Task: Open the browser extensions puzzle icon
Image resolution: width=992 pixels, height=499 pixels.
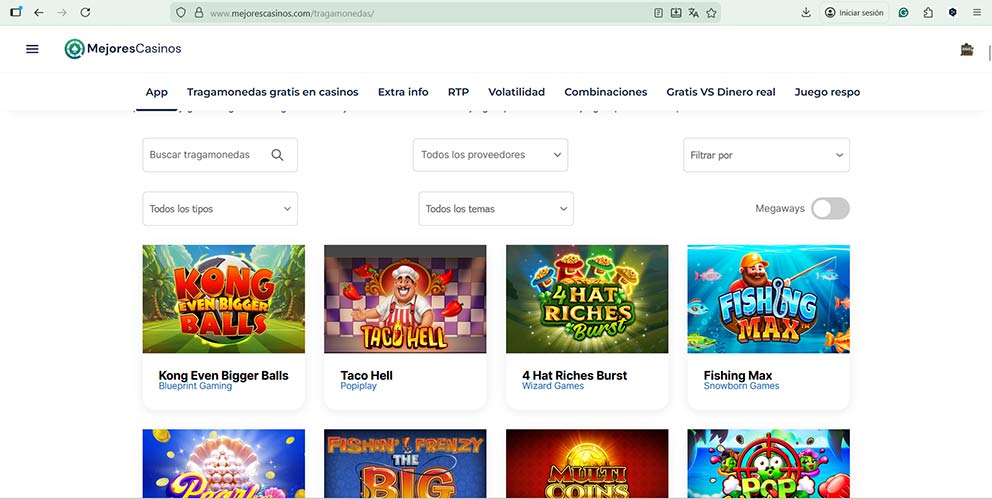Action: (928, 13)
